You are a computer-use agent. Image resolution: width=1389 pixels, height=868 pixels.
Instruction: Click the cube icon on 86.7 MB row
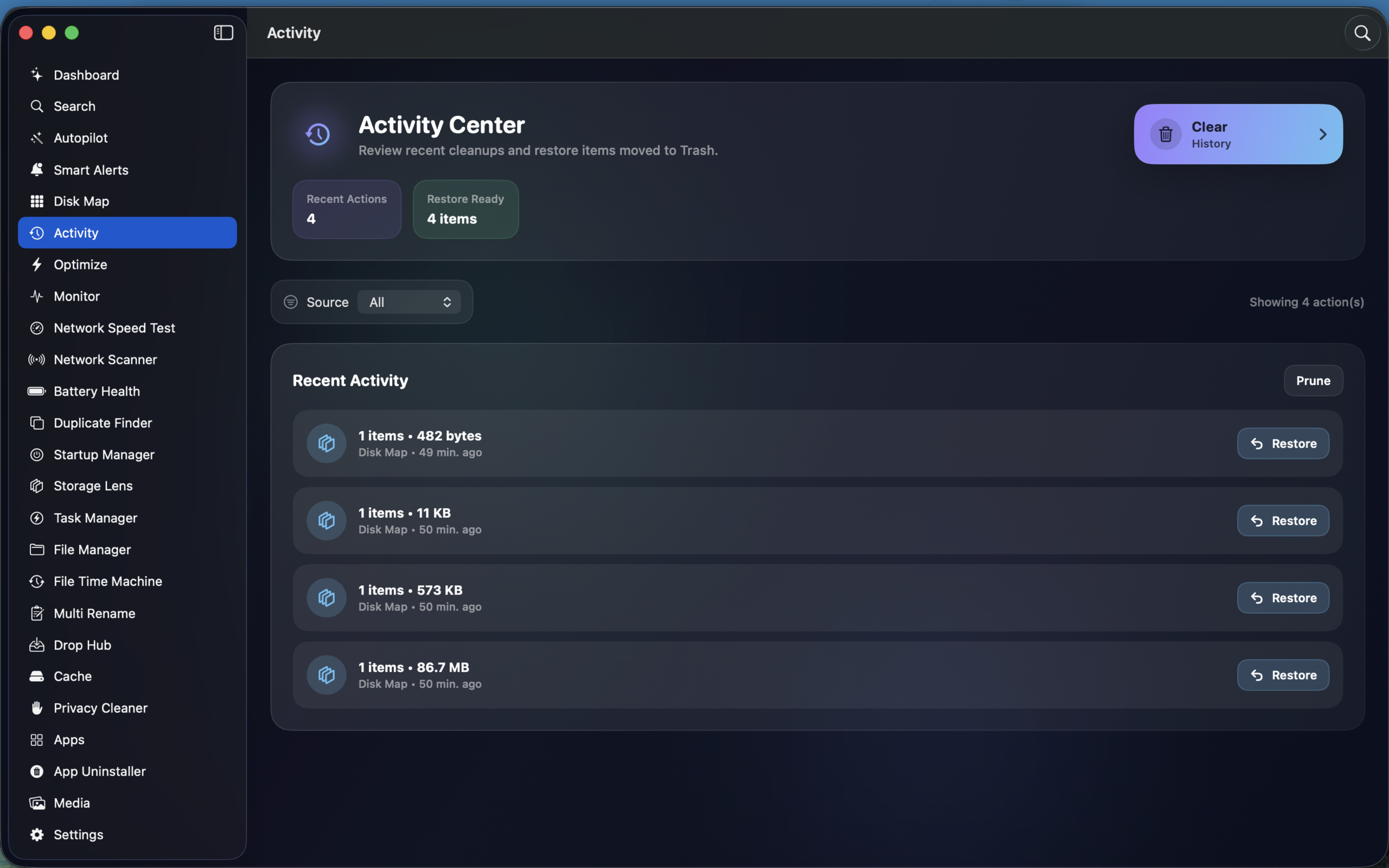click(327, 675)
